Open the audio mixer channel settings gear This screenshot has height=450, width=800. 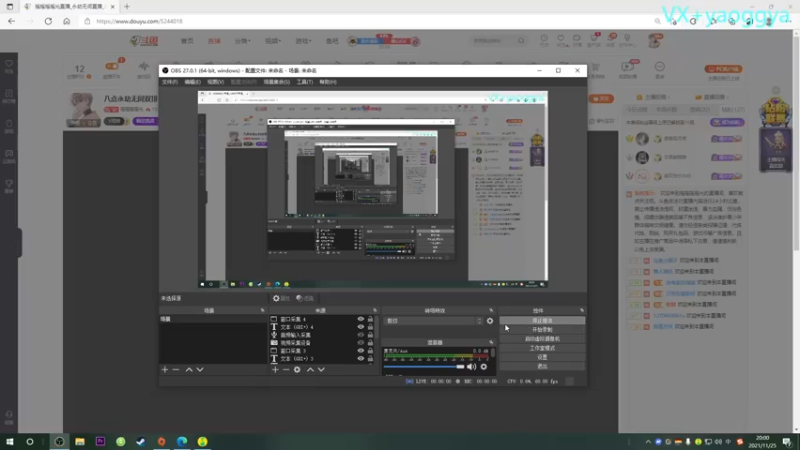click(484, 366)
